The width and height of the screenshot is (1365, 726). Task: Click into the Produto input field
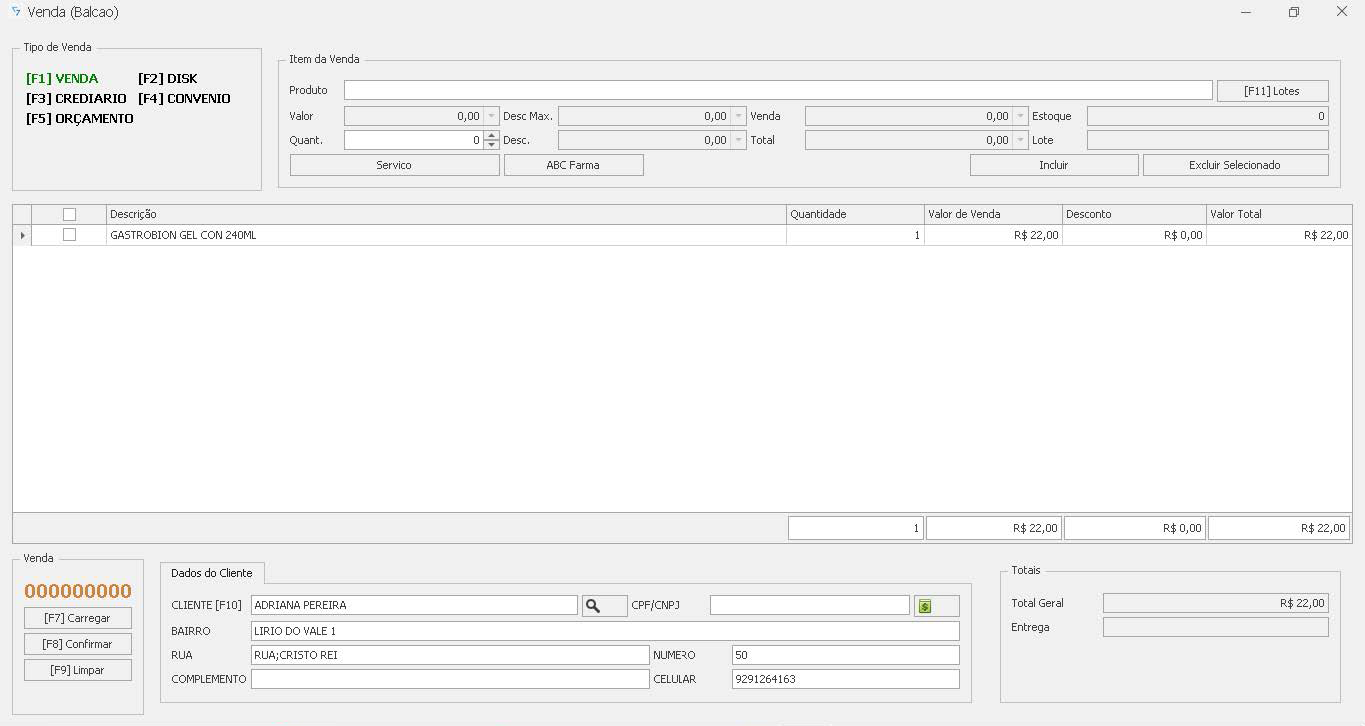click(x=777, y=90)
